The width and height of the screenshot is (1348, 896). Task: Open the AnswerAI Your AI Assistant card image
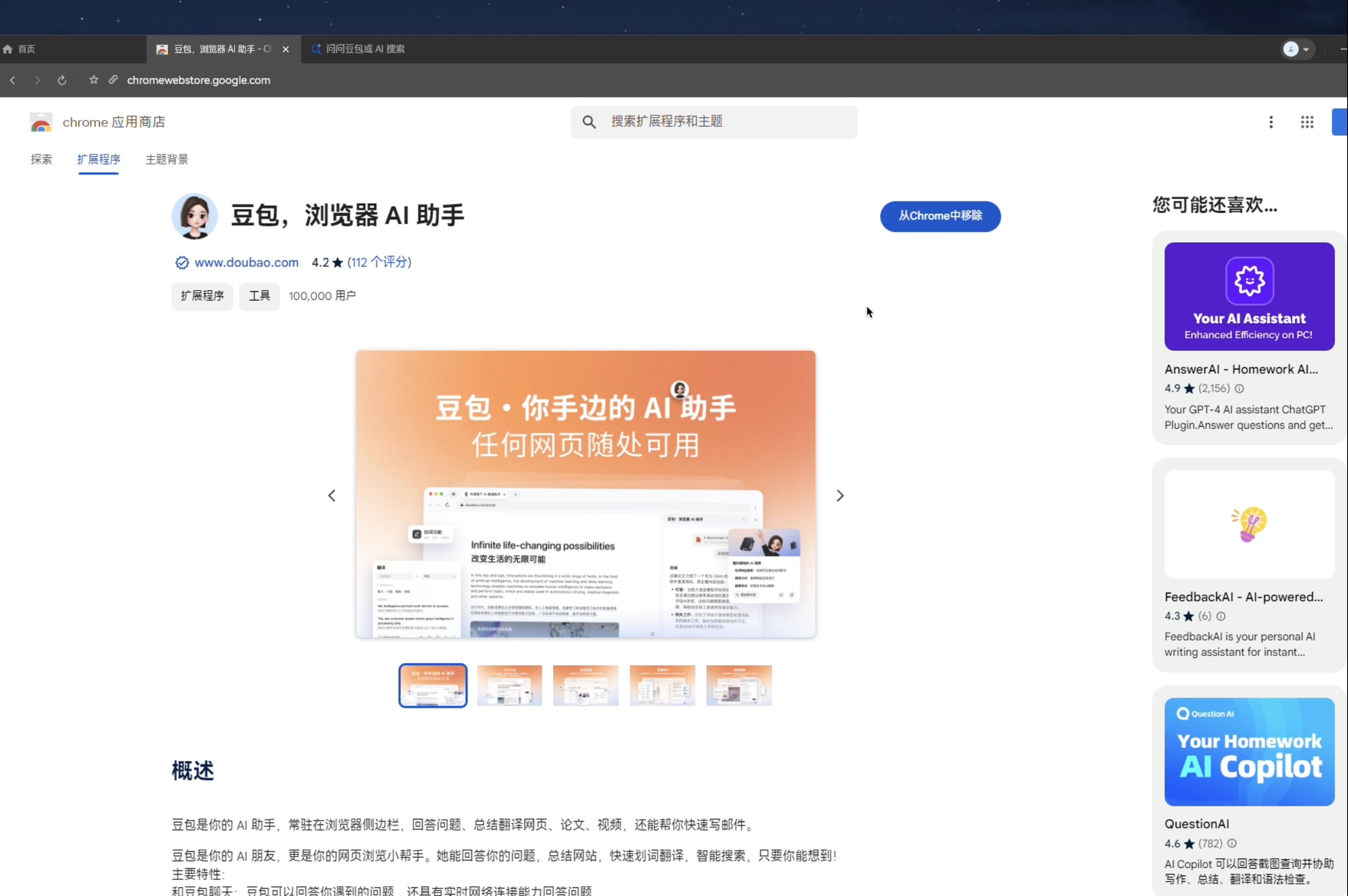tap(1249, 297)
